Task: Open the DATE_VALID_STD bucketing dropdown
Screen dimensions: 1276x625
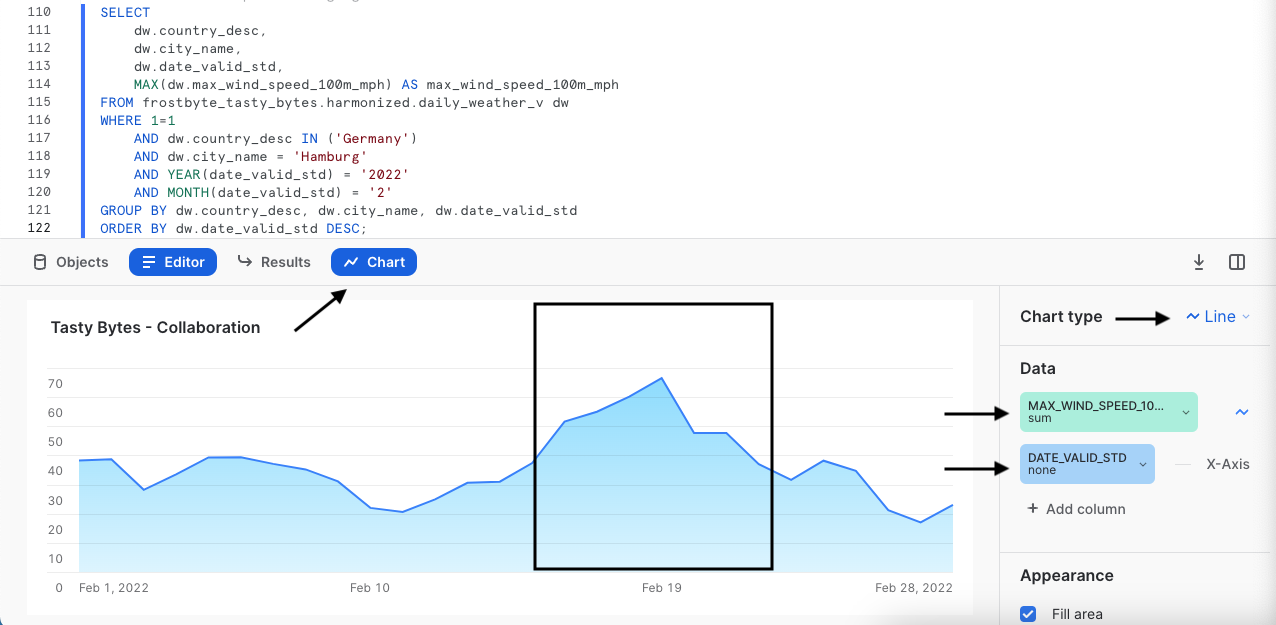Action: [1143, 463]
